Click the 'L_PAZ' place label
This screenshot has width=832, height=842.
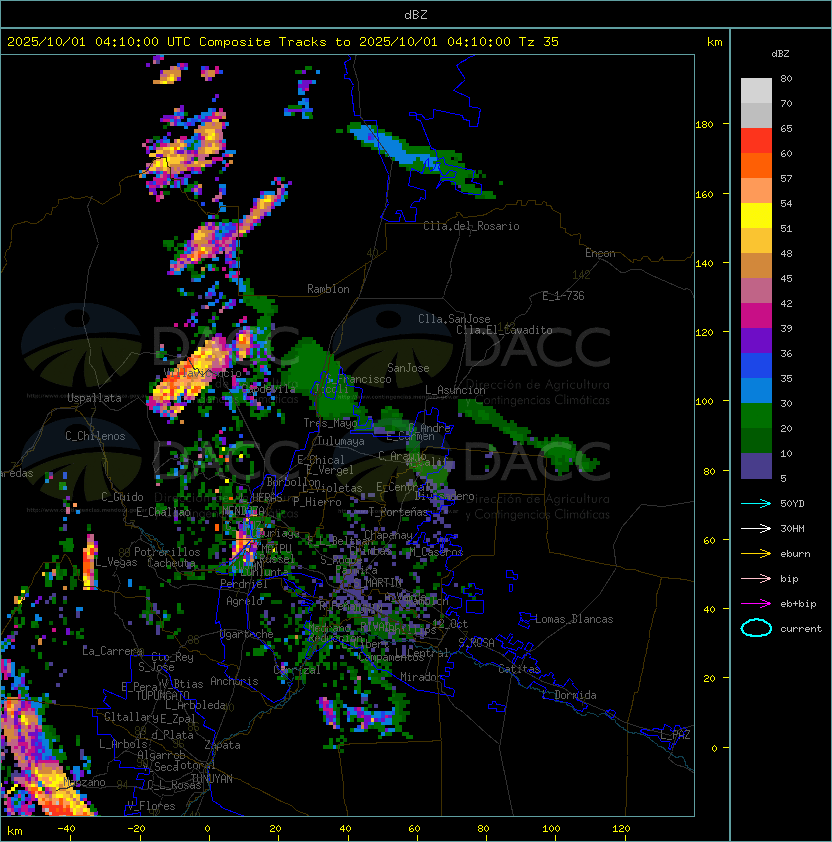[x=675, y=735]
